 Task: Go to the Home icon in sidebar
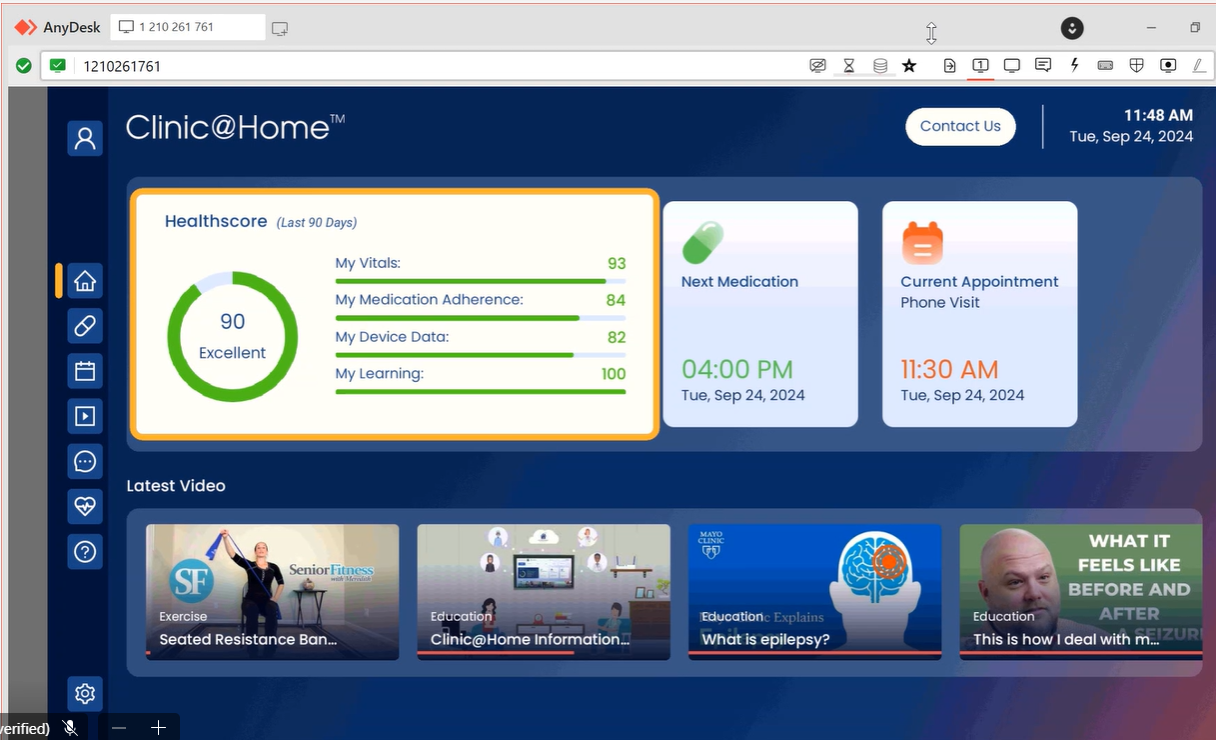[x=85, y=281]
